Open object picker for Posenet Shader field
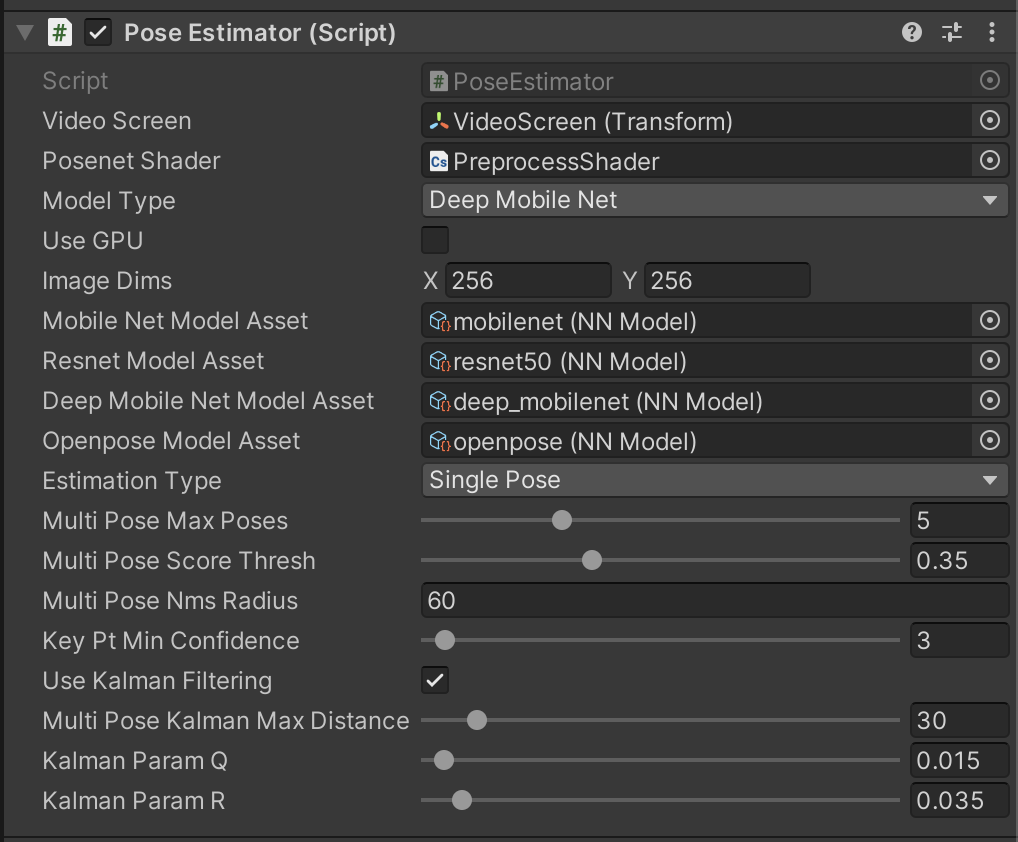1018x842 pixels. (989, 160)
